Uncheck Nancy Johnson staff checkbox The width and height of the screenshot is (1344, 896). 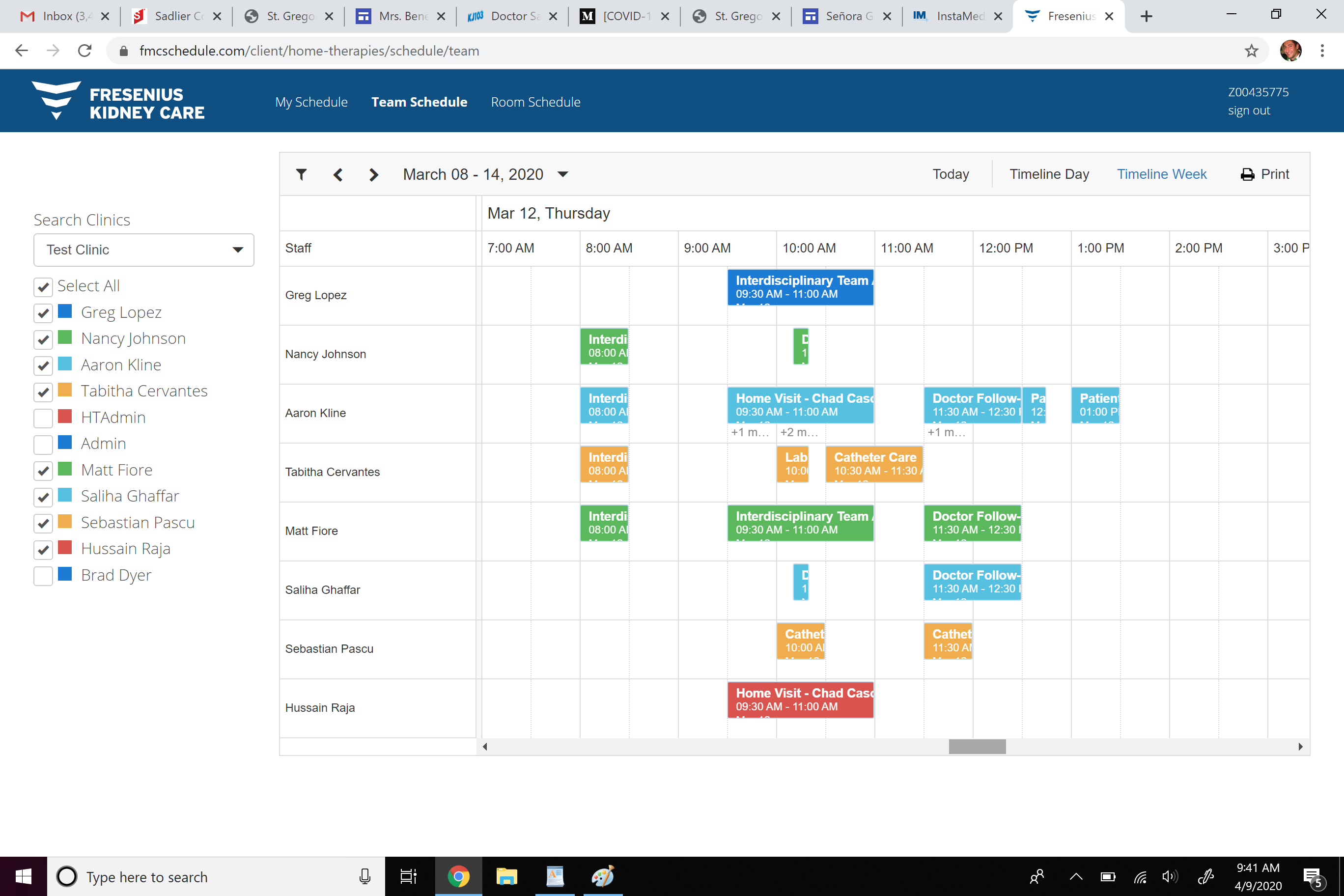pyautogui.click(x=43, y=339)
